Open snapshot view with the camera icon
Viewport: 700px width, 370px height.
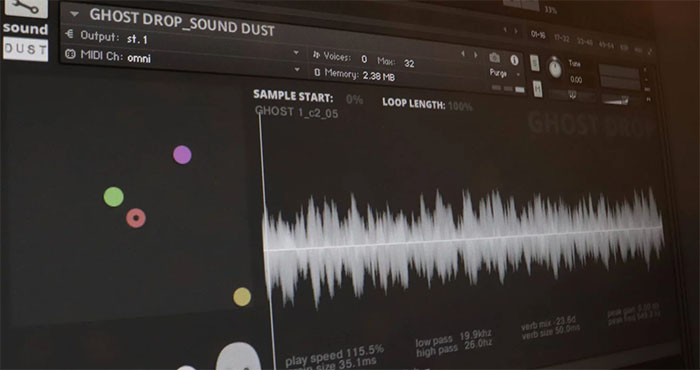coord(495,58)
